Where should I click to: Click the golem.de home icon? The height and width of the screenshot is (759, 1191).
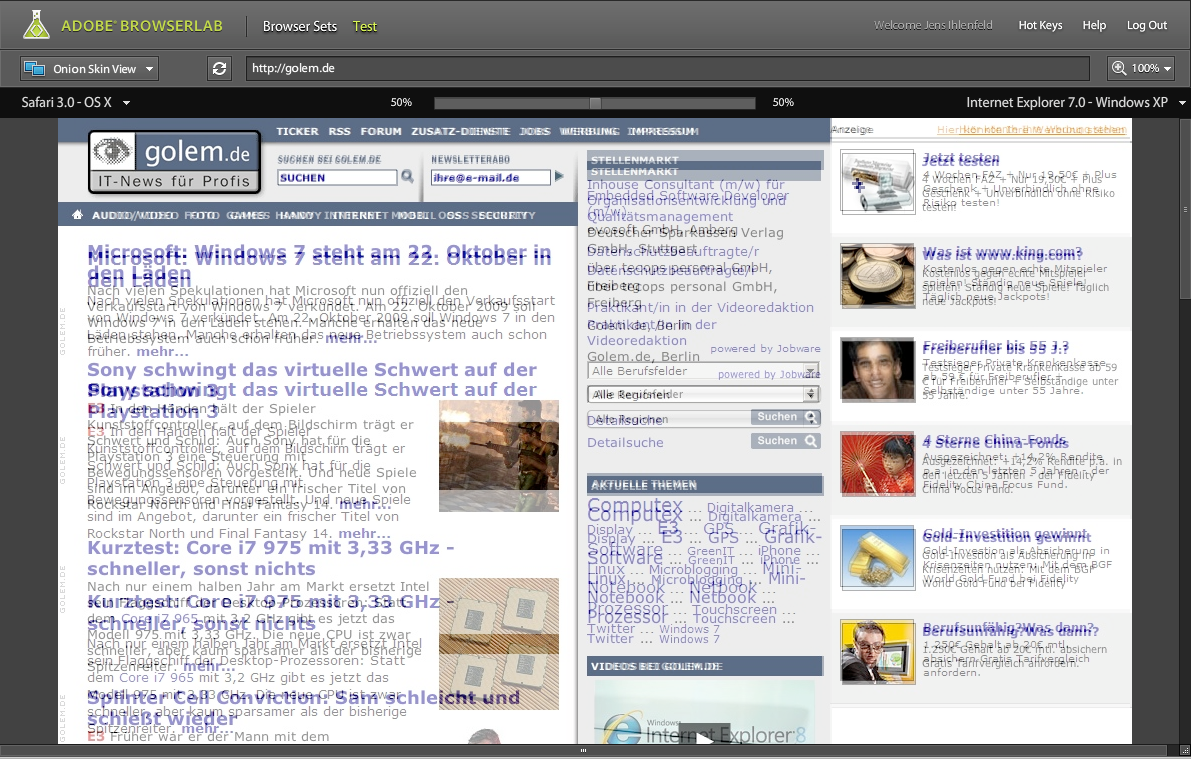click(77, 215)
